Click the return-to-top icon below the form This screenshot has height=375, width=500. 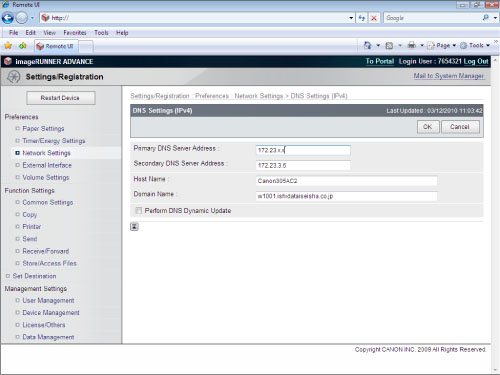[x=134, y=227]
